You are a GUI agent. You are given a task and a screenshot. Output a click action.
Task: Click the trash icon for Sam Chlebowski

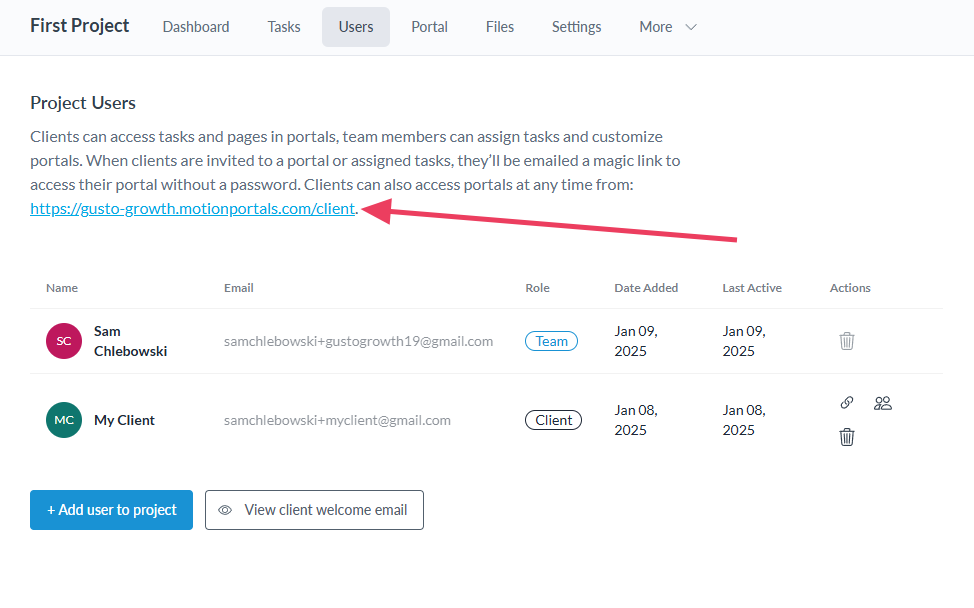pyautogui.click(x=847, y=341)
